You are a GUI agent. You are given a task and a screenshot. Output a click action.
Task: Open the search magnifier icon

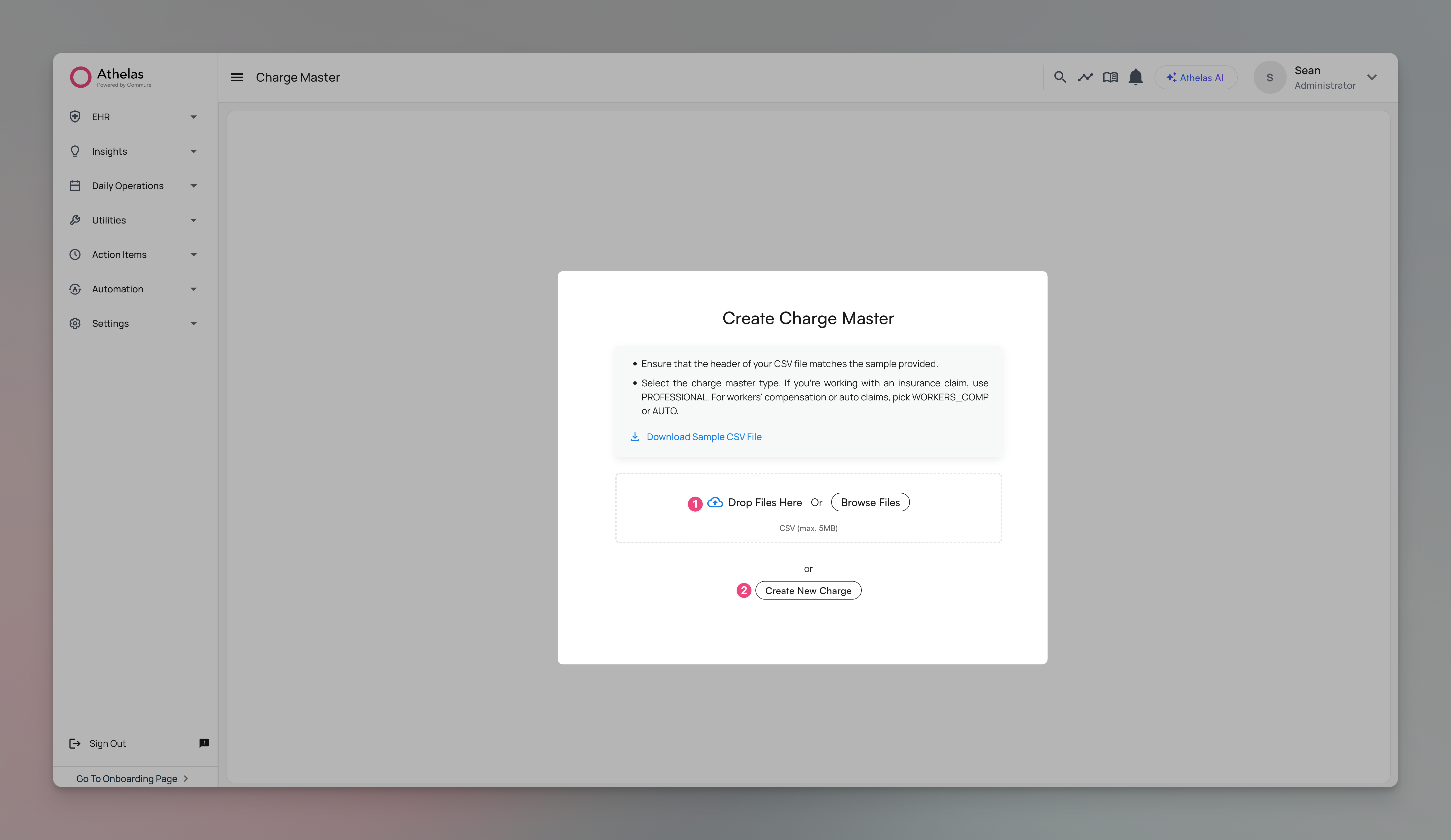click(1060, 77)
